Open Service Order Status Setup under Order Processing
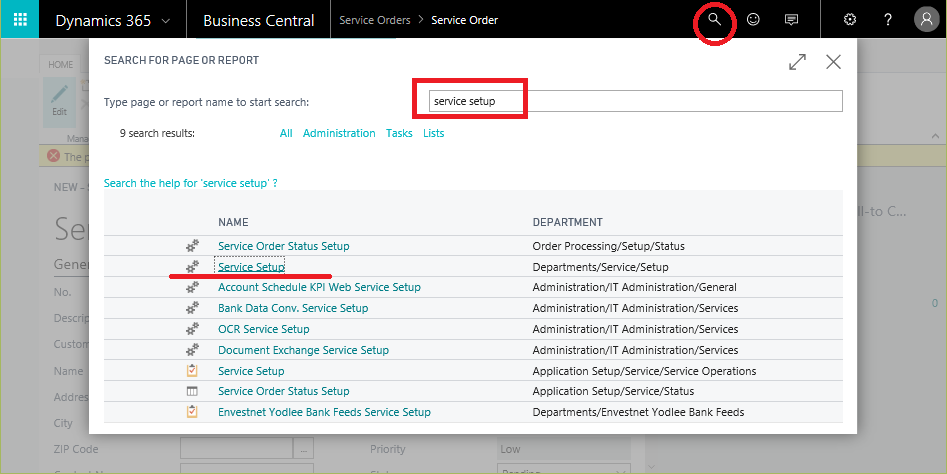The width and height of the screenshot is (947, 474). pos(284,246)
